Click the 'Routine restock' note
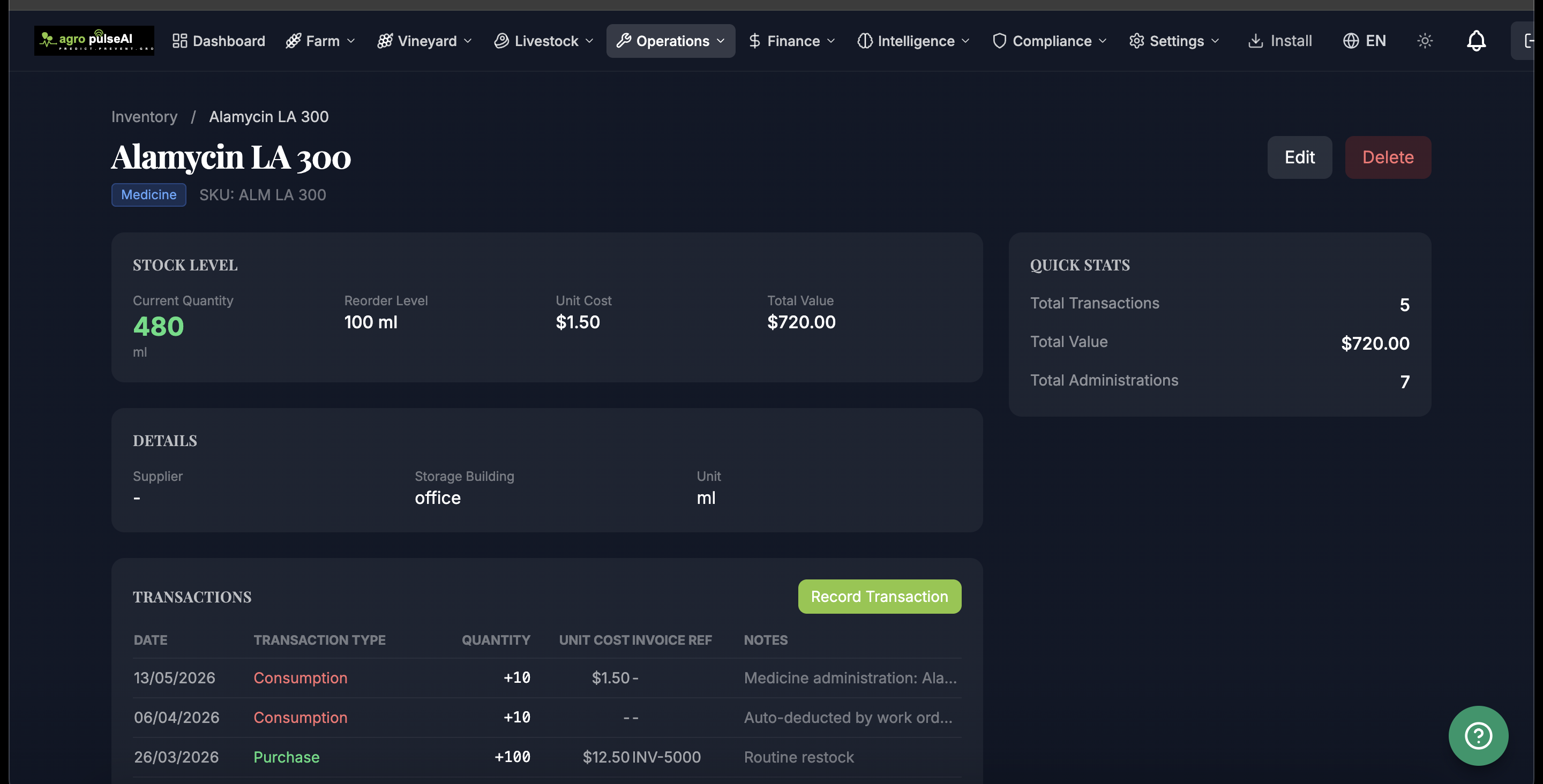The image size is (1543, 784). pos(798,757)
